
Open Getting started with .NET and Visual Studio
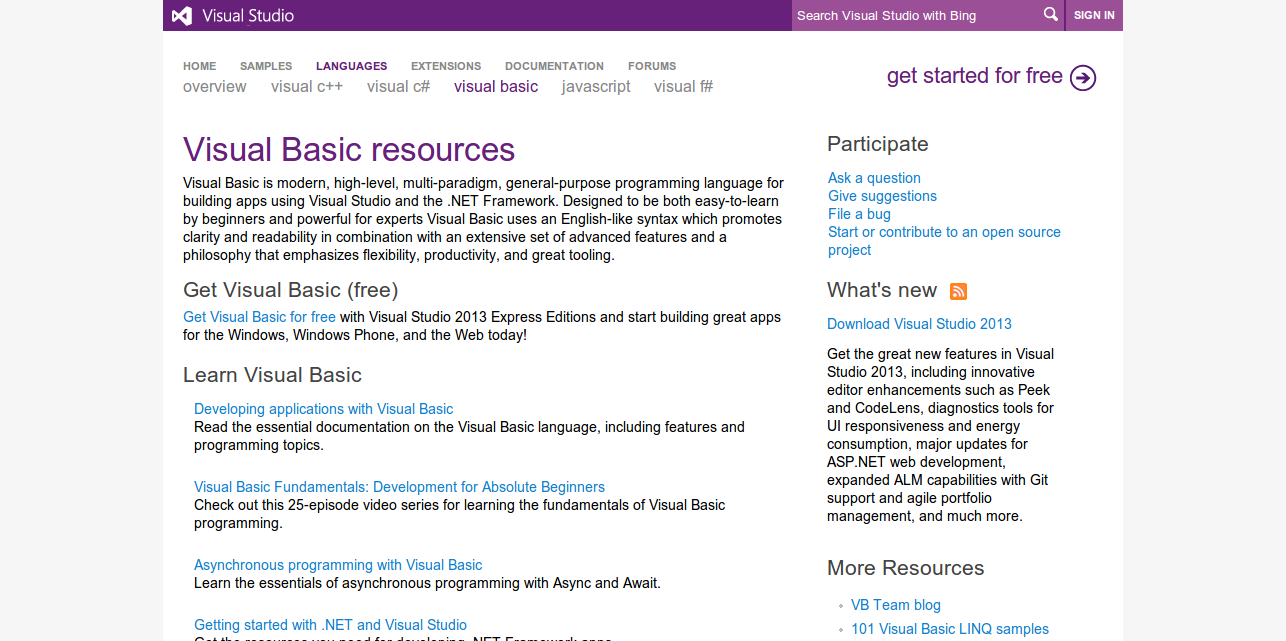[x=331, y=625]
